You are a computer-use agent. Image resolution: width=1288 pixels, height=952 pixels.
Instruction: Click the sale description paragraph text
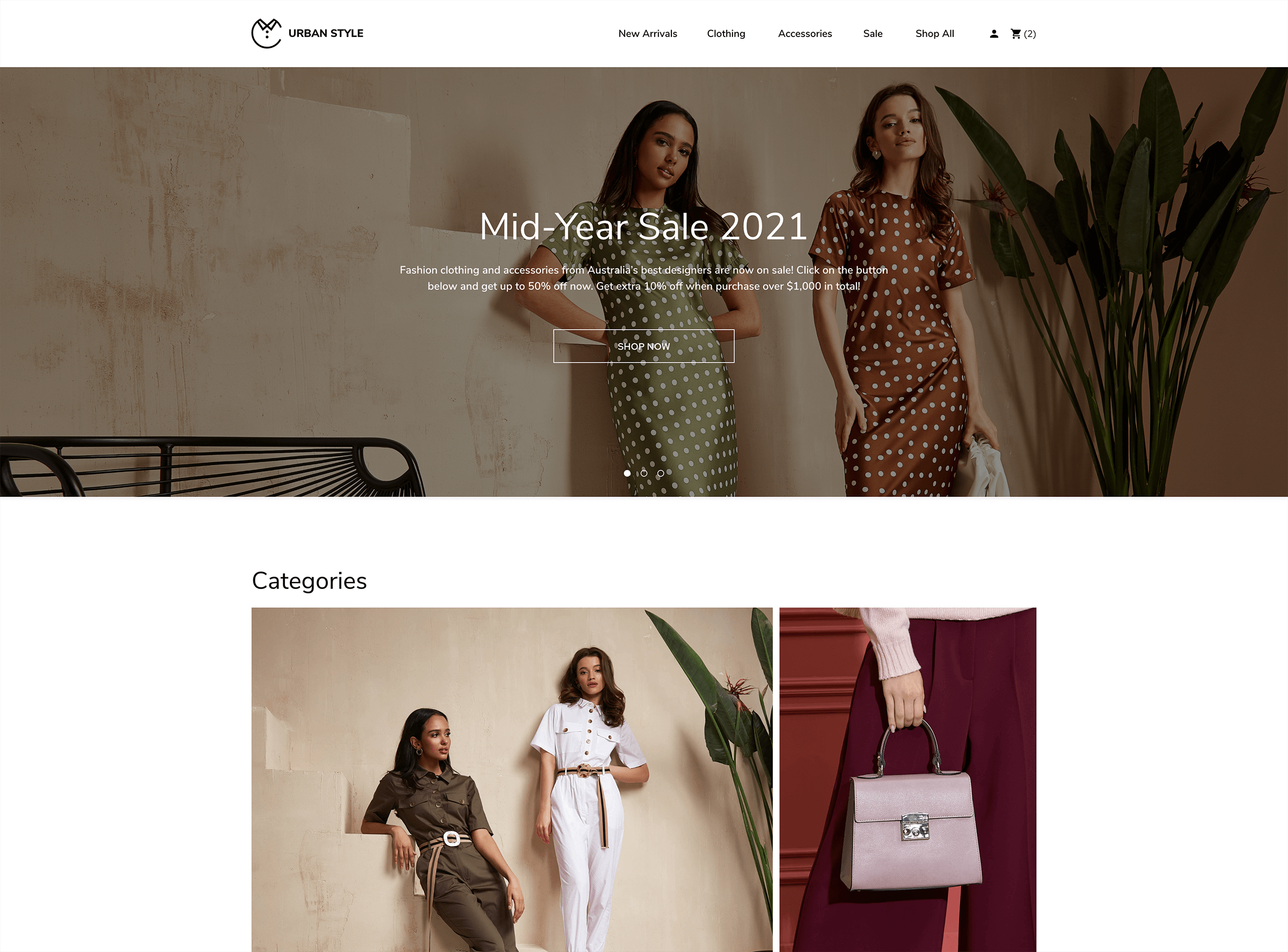click(x=643, y=278)
